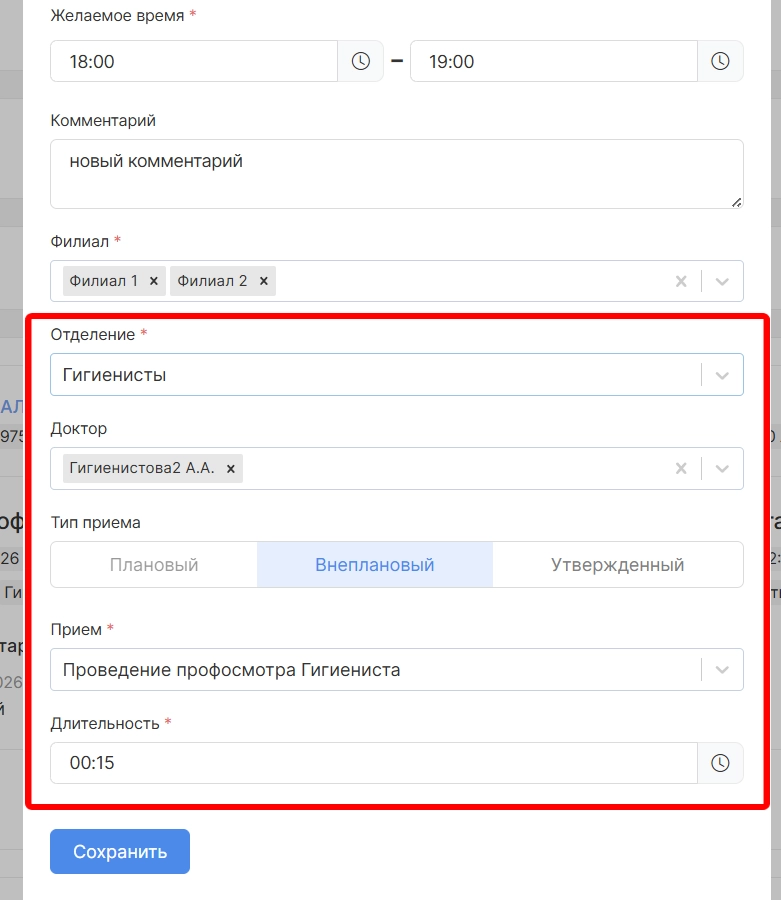Click clock icon beside 19:00 end time
781x900 pixels.
click(720, 61)
